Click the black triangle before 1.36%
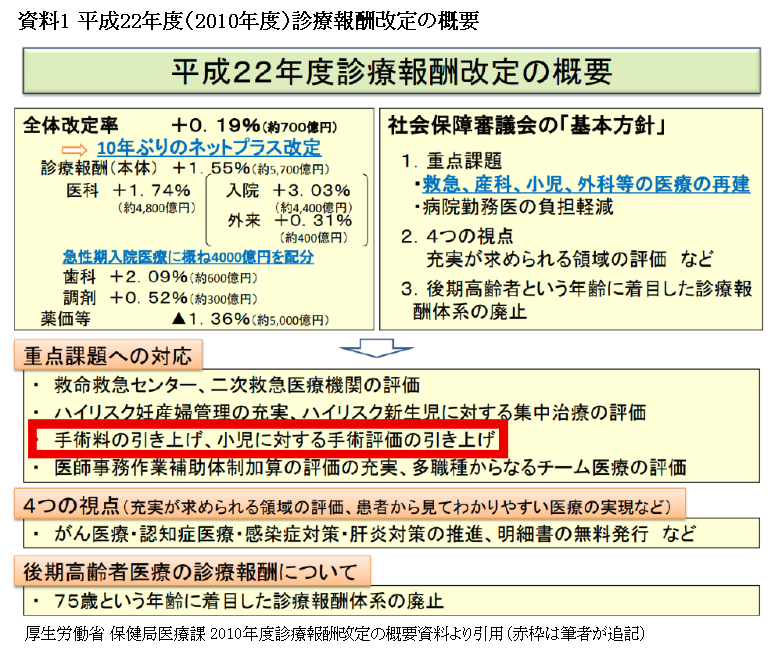This screenshot has height=651, width=776. pos(180,319)
